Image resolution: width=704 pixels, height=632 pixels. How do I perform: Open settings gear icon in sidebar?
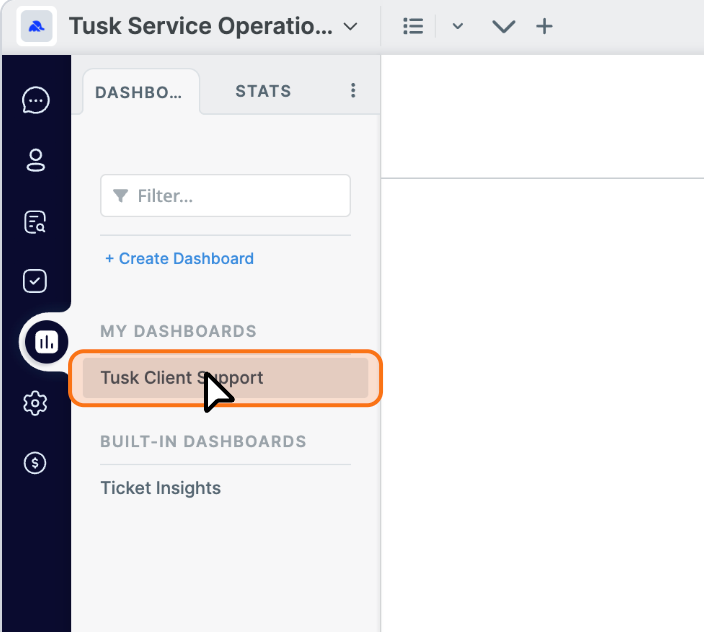35,403
